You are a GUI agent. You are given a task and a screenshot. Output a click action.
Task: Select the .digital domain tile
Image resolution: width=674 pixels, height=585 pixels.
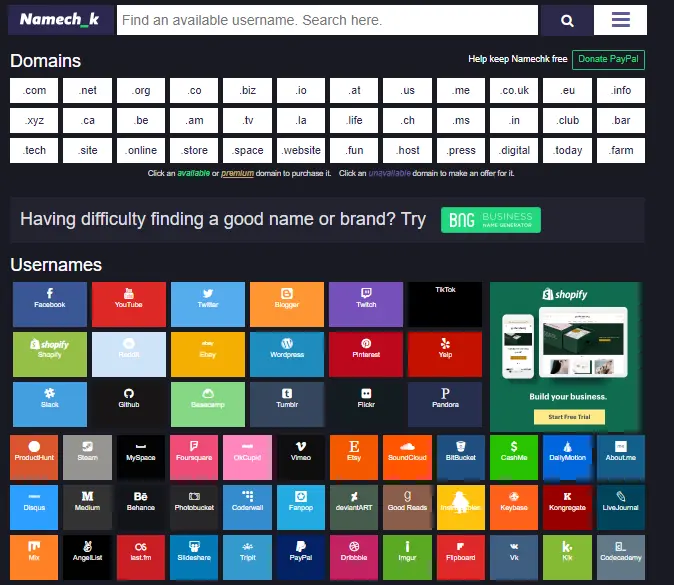(x=514, y=150)
